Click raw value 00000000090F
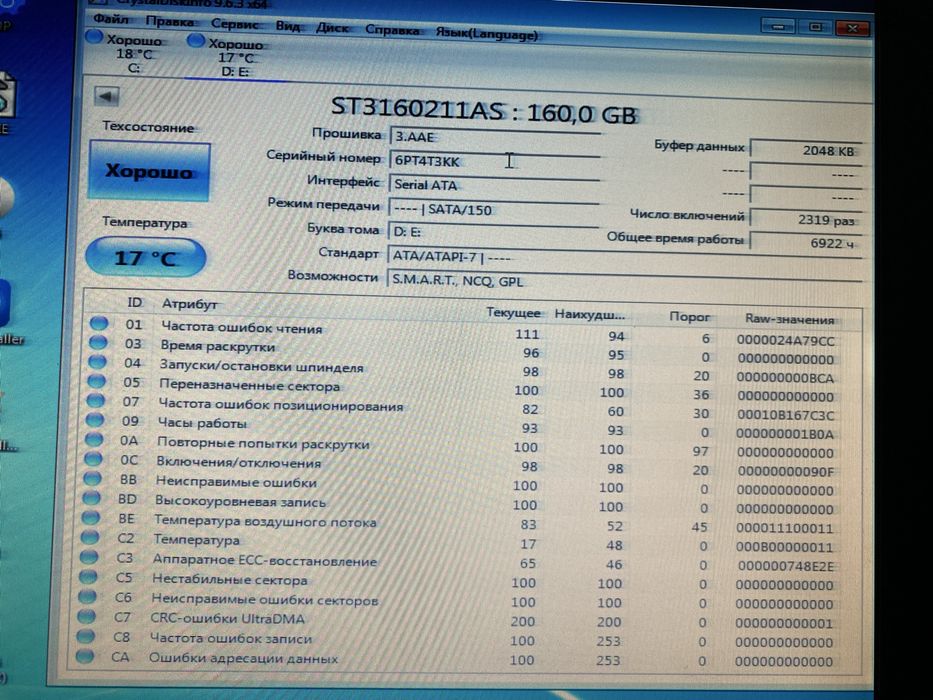The height and width of the screenshot is (700, 933). (785, 471)
